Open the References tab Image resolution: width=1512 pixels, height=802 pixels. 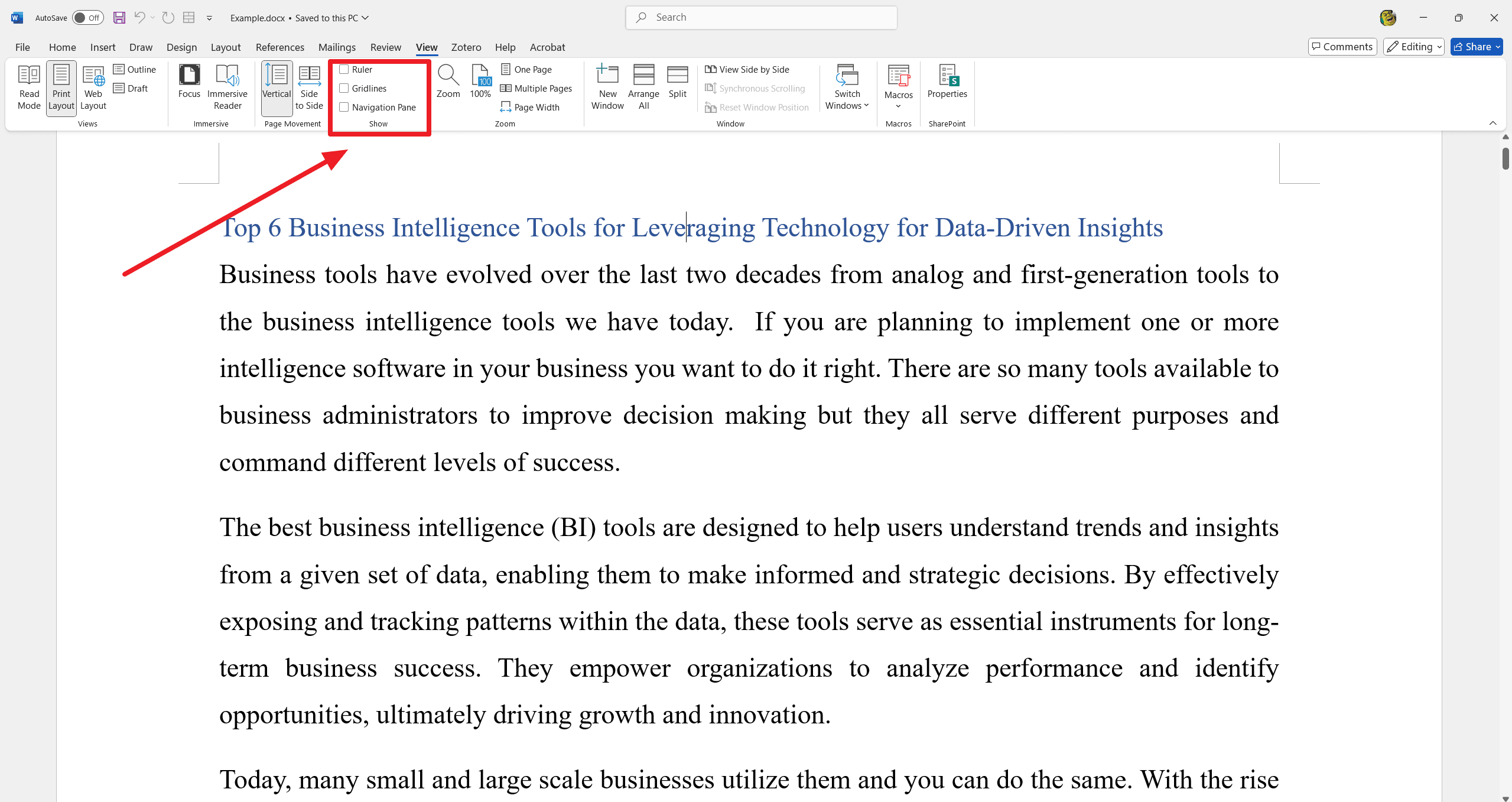pos(280,47)
